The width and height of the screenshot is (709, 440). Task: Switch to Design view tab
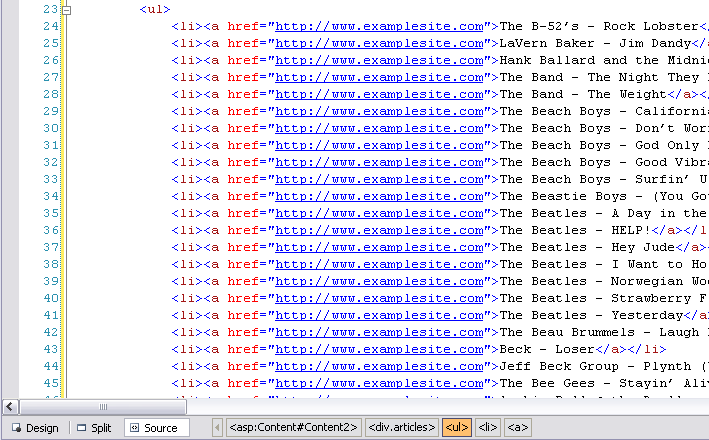[x=35, y=428]
